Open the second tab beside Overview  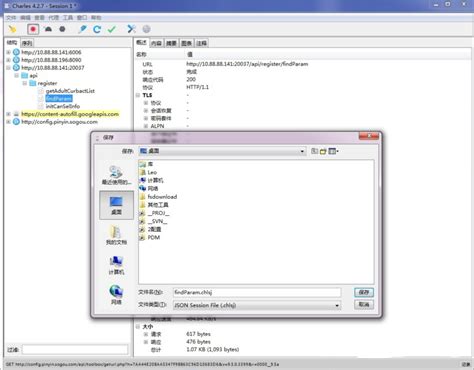click(156, 43)
